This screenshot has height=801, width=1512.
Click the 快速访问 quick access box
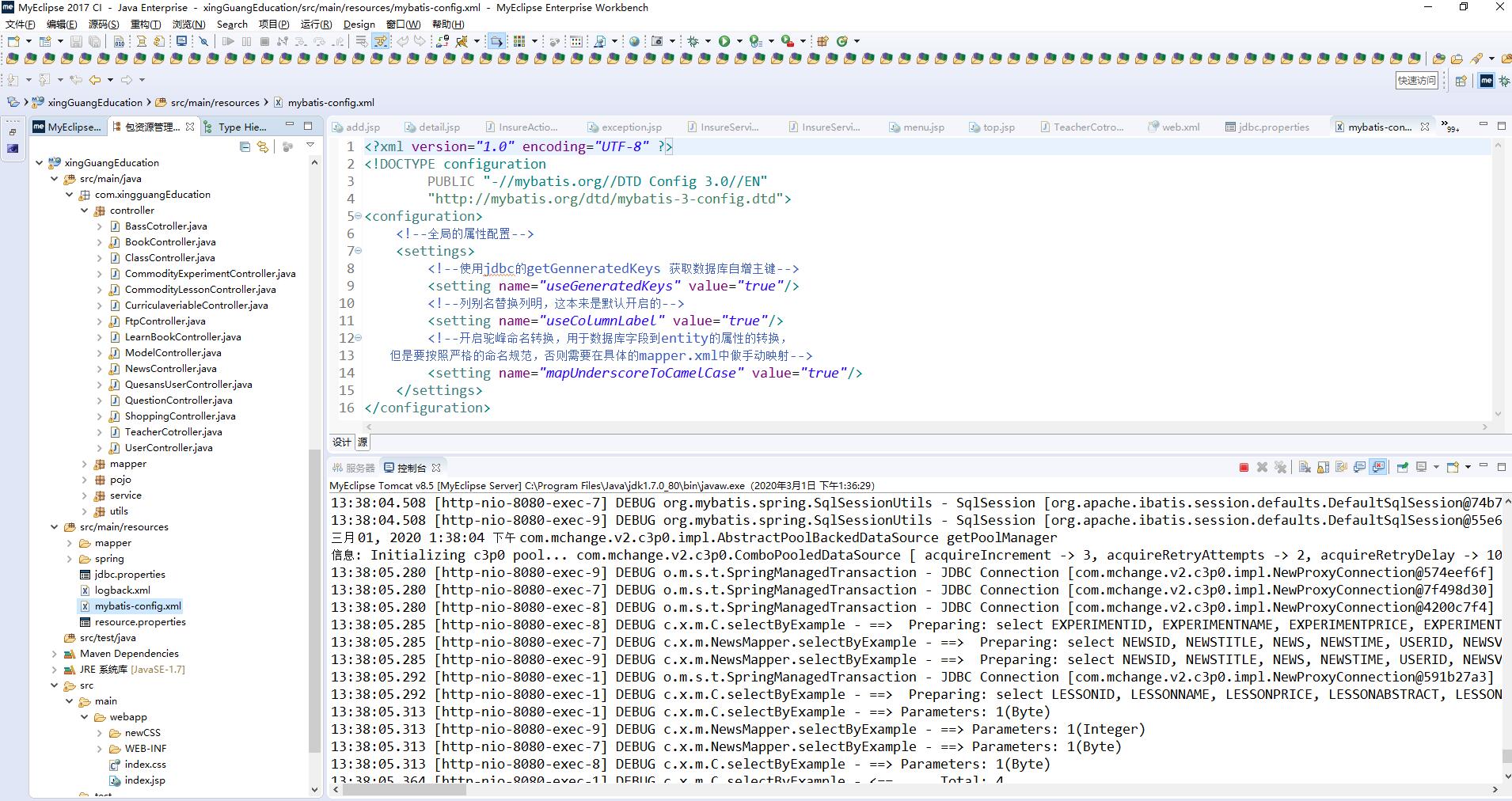(x=1416, y=80)
